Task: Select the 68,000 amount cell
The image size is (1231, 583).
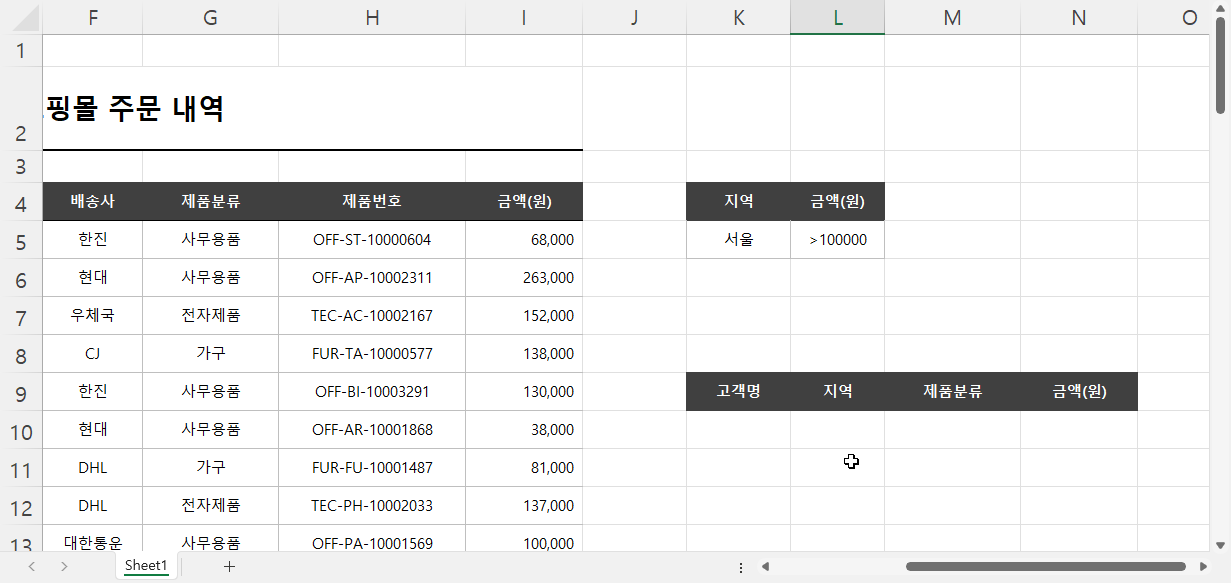Action: [x=524, y=240]
